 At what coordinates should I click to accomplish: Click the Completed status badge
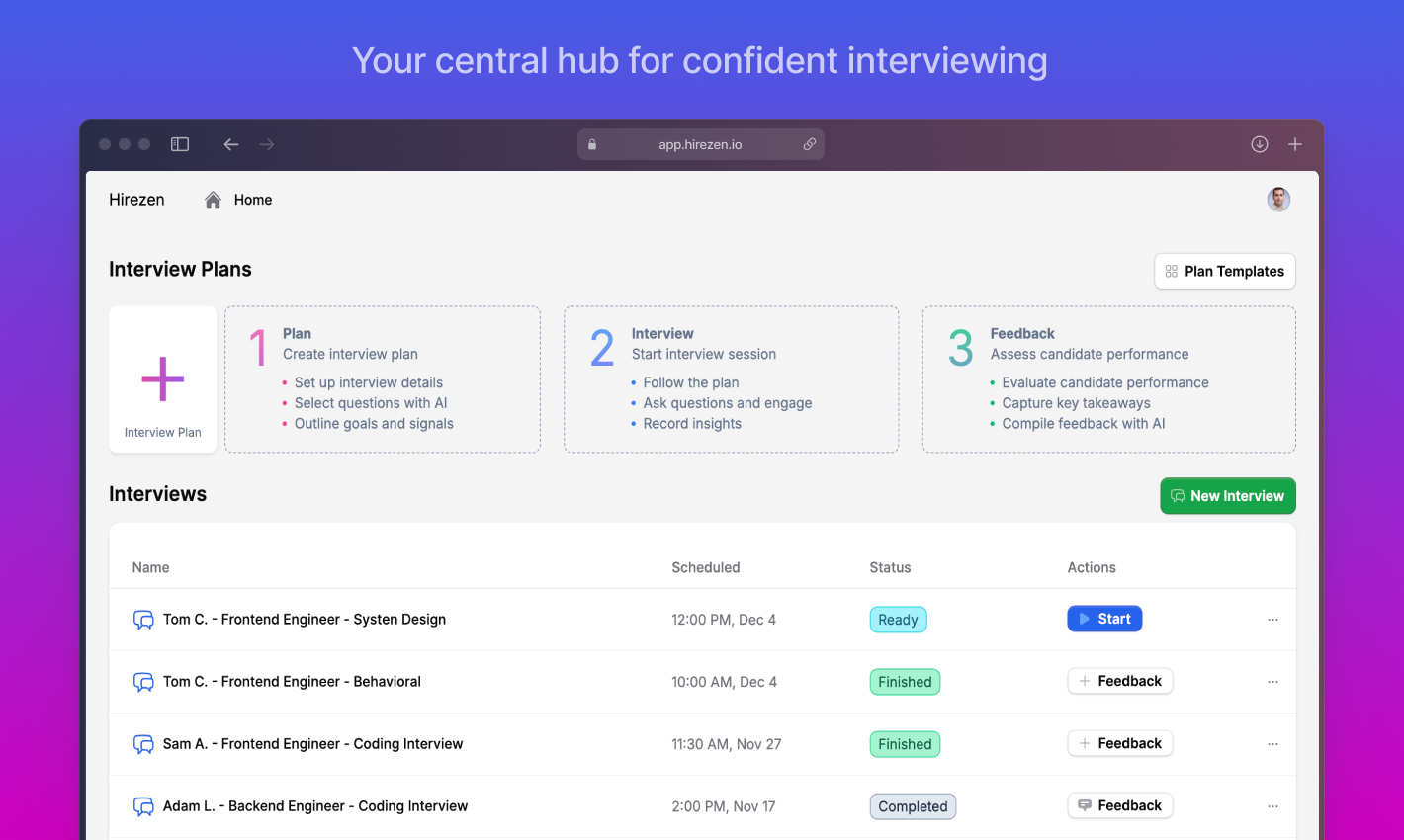(913, 806)
